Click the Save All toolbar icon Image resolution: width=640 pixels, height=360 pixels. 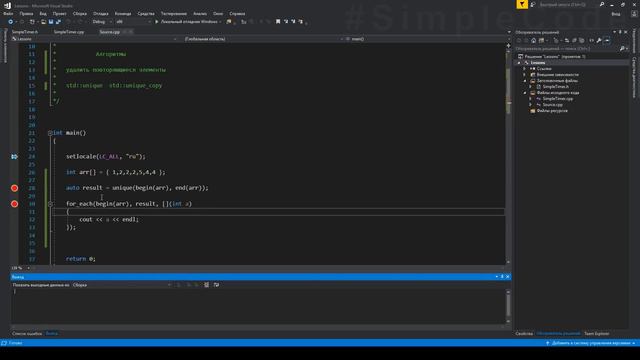pyautogui.click(x=58, y=22)
